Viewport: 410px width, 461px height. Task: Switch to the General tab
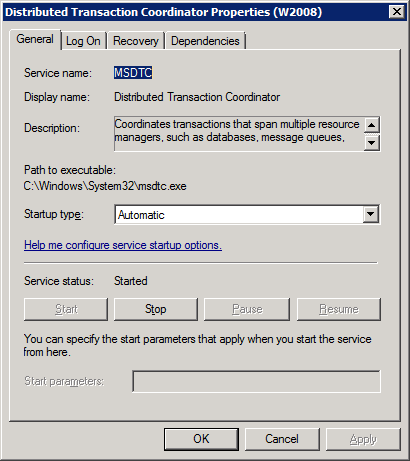pos(35,39)
